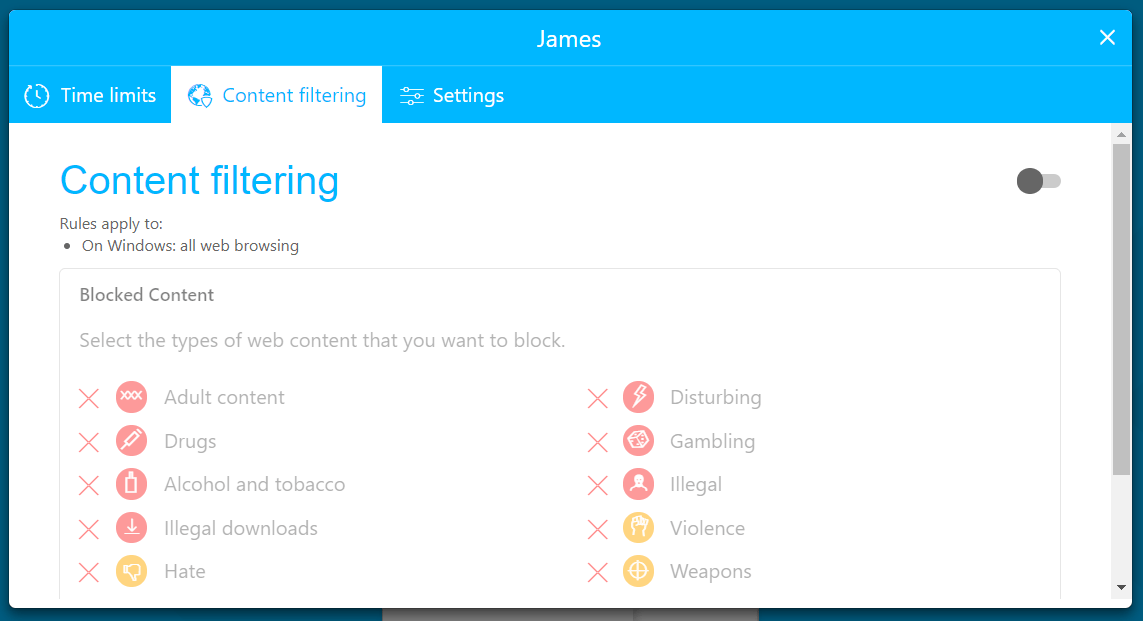The height and width of the screenshot is (621, 1143).
Task: Toggle the X mark beside Weapons
Action: tap(598, 572)
